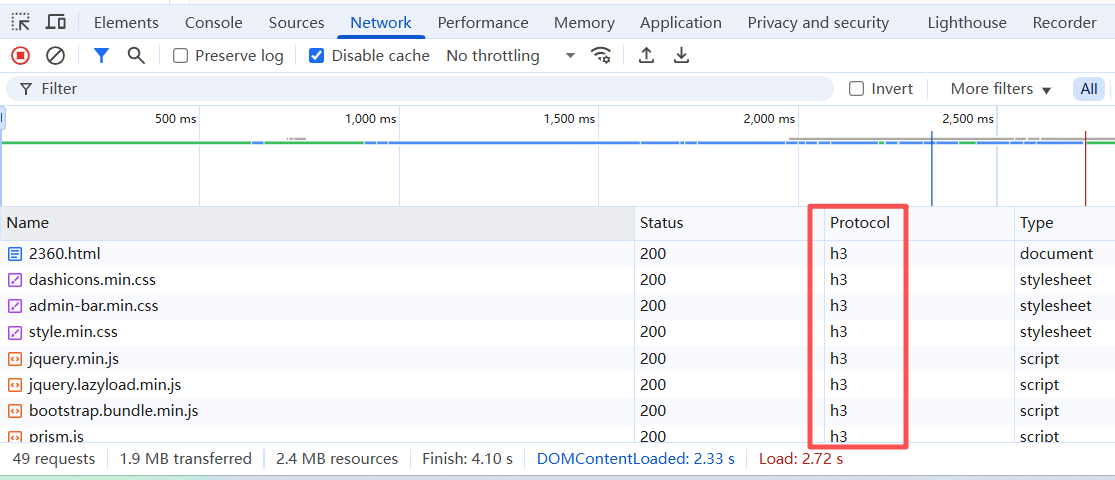The height and width of the screenshot is (480, 1115).
Task: Click the inspect element selector icon
Action: (21, 22)
